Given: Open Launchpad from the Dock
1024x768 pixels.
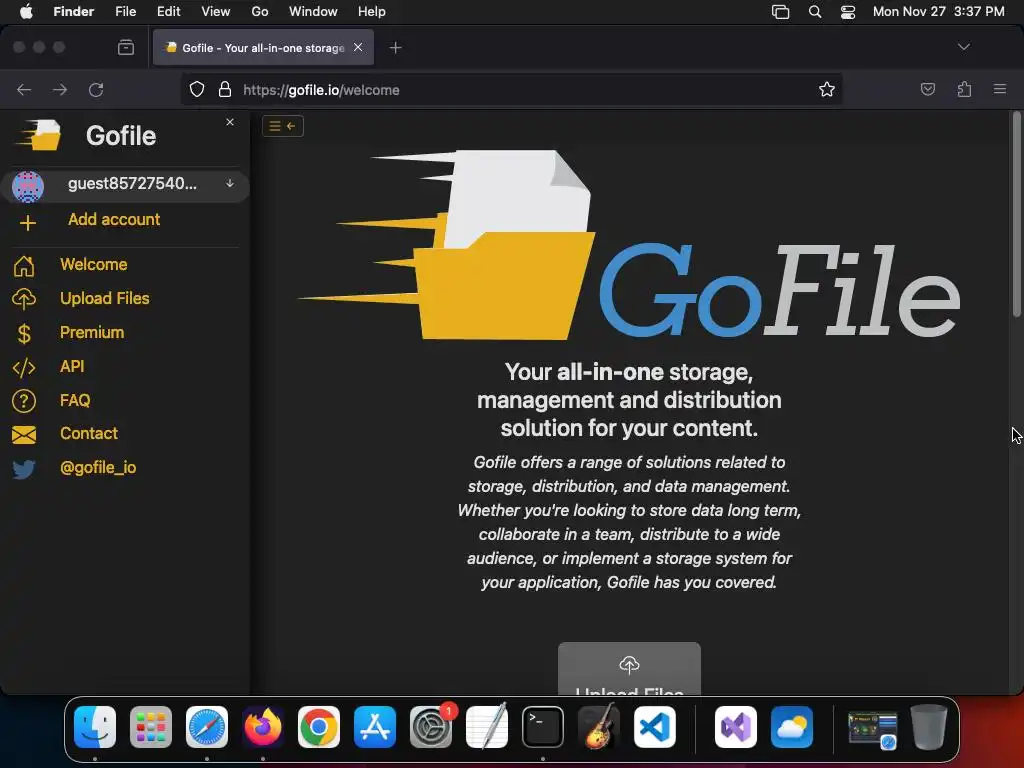Looking at the screenshot, I should [151, 727].
